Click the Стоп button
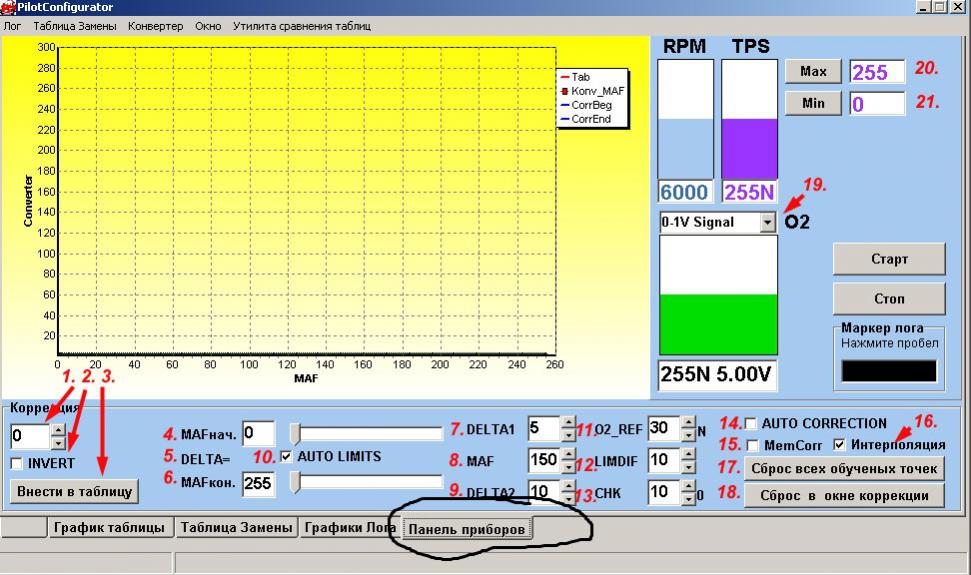Viewport: 971px width, 575px height. tap(889, 298)
